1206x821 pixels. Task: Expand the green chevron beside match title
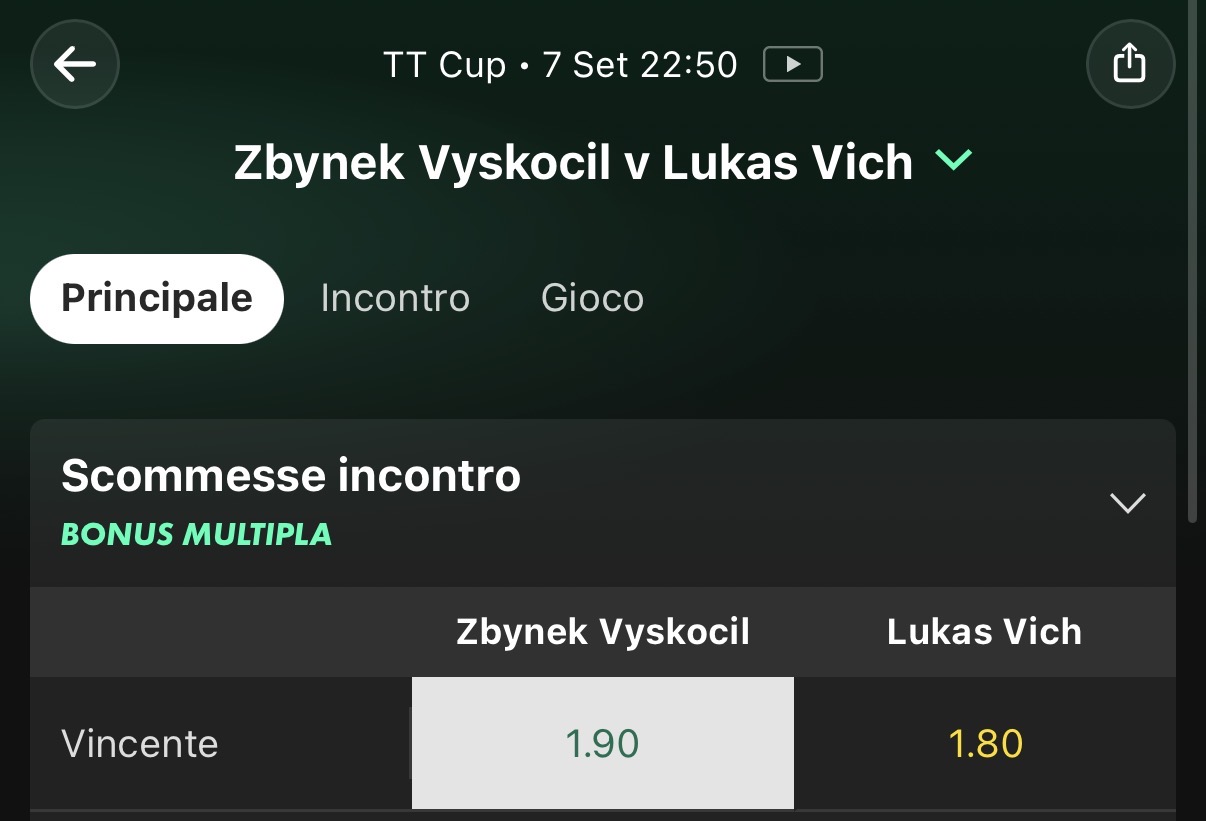point(953,159)
